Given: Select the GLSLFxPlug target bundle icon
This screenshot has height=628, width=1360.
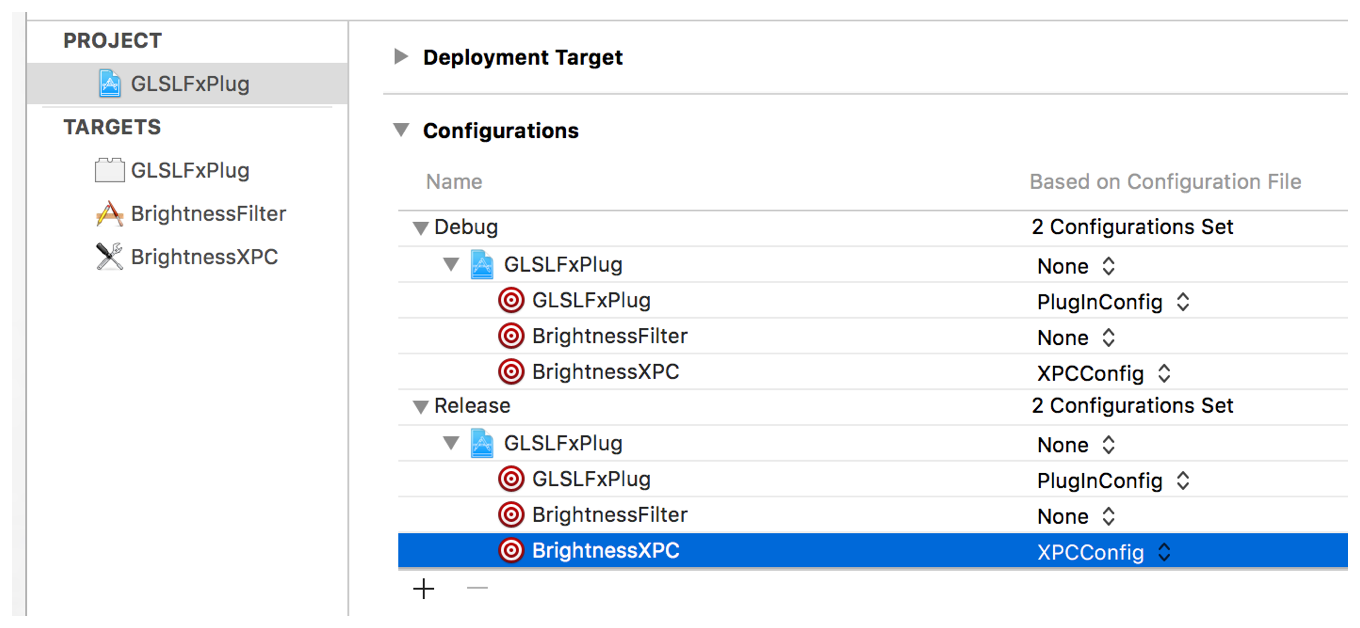Looking at the screenshot, I should pyautogui.click(x=110, y=170).
